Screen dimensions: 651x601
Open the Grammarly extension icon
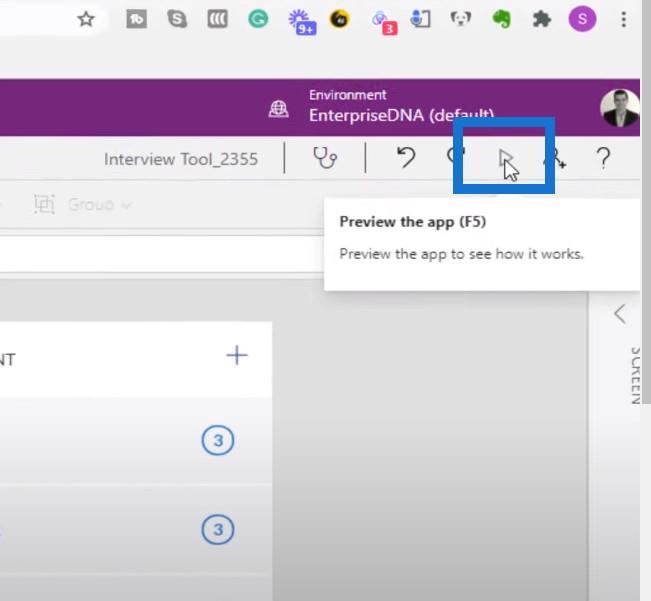click(x=258, y=19)
